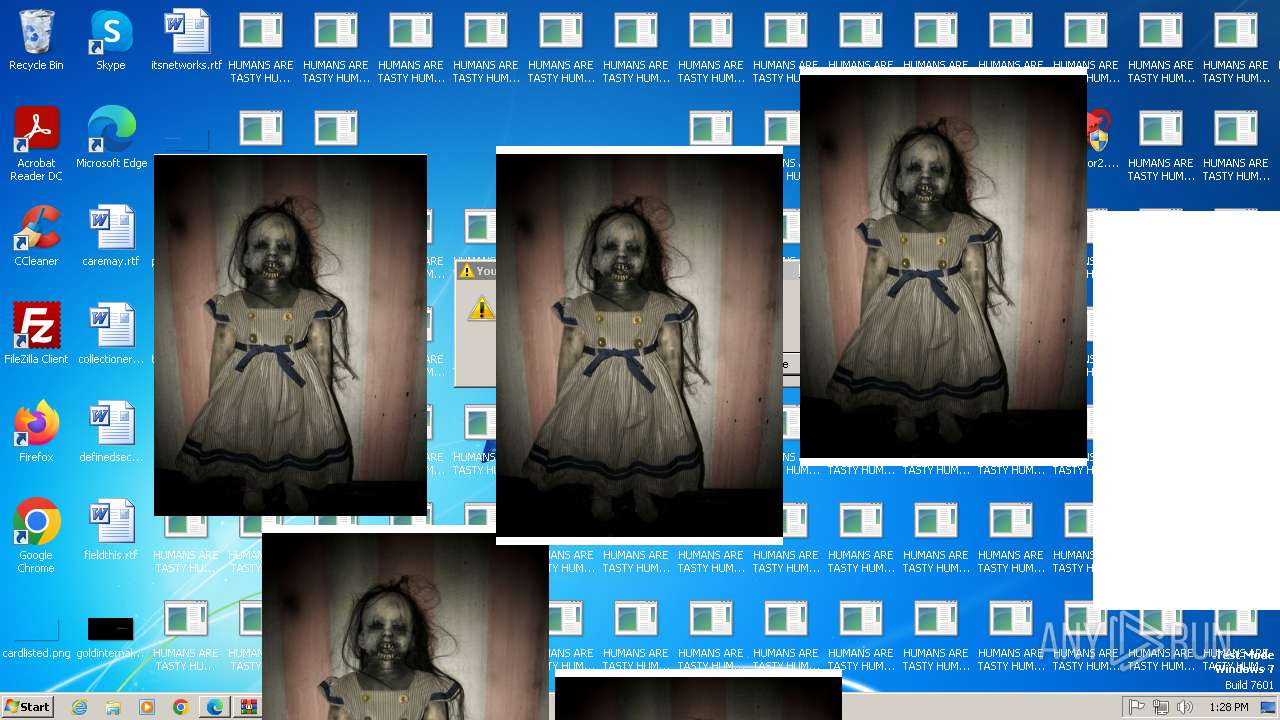Click the yellow warning icon in the dialog
Image resolution: width=1280 pixels, height=720 pixels.
point(481,308)
